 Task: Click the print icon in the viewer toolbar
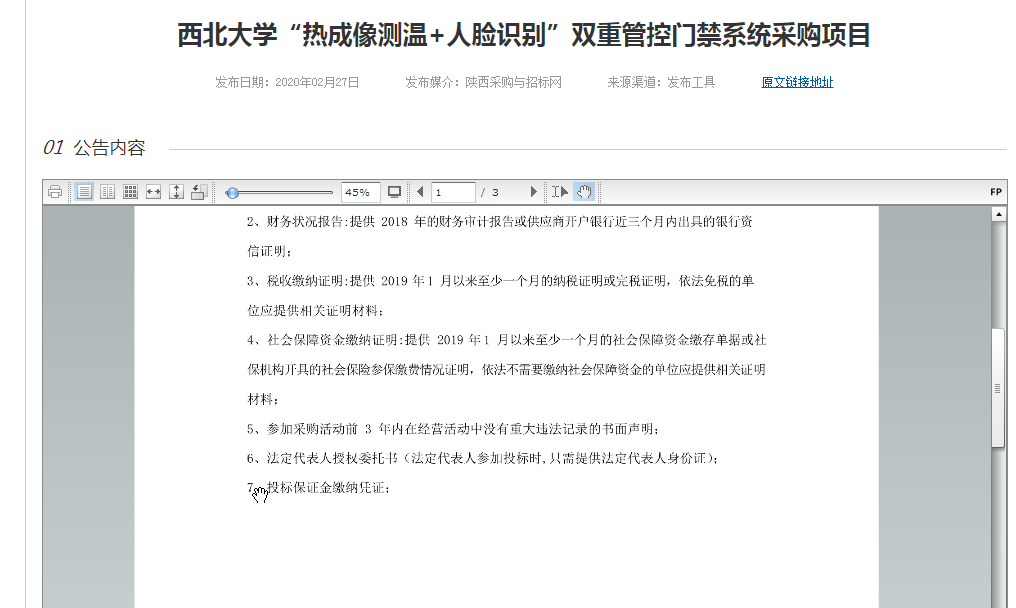coord(54,192)
